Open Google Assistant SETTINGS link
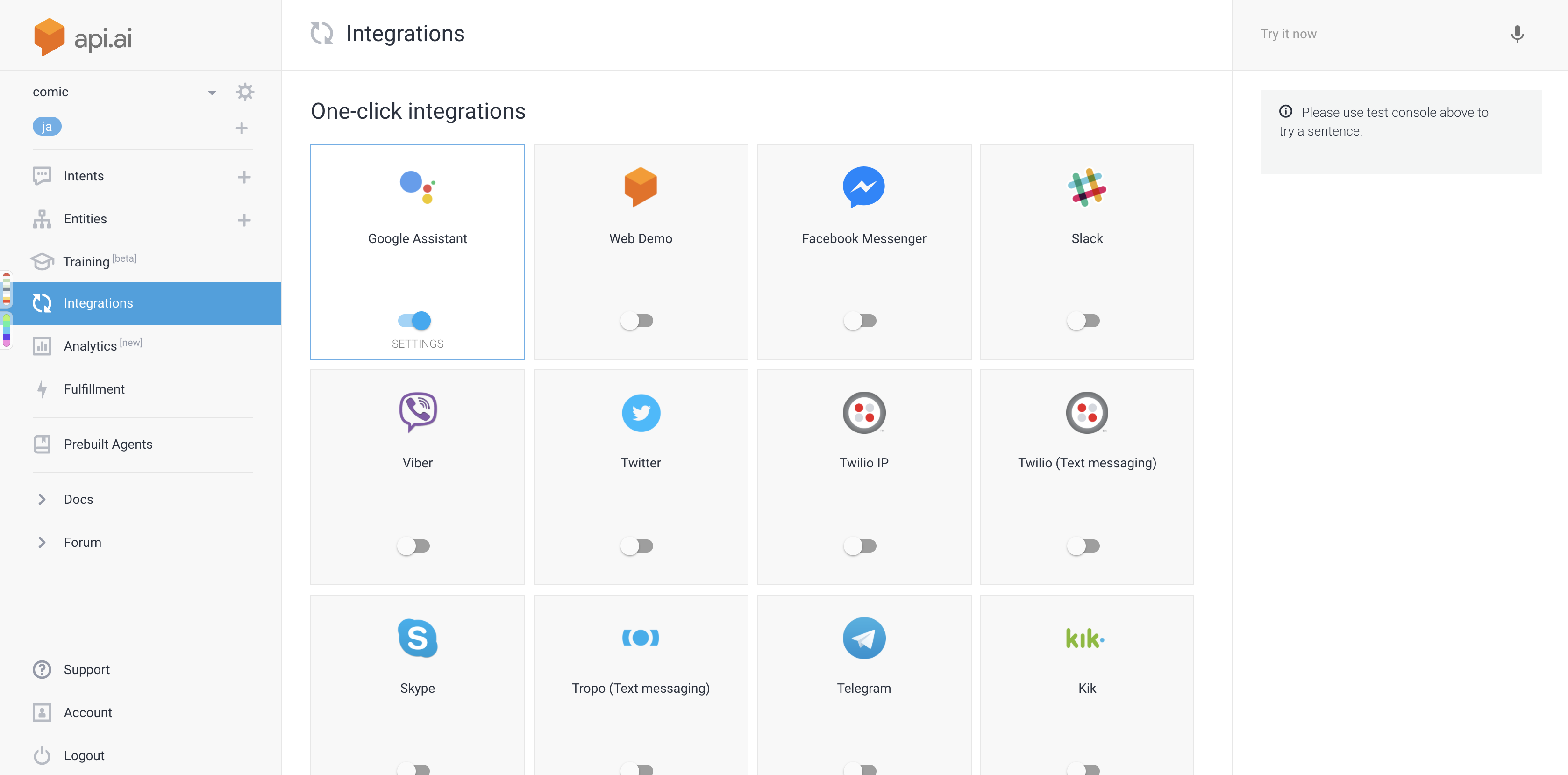Image resolution: width=1568 pixels, height=775 pixels. click(418, 344)
